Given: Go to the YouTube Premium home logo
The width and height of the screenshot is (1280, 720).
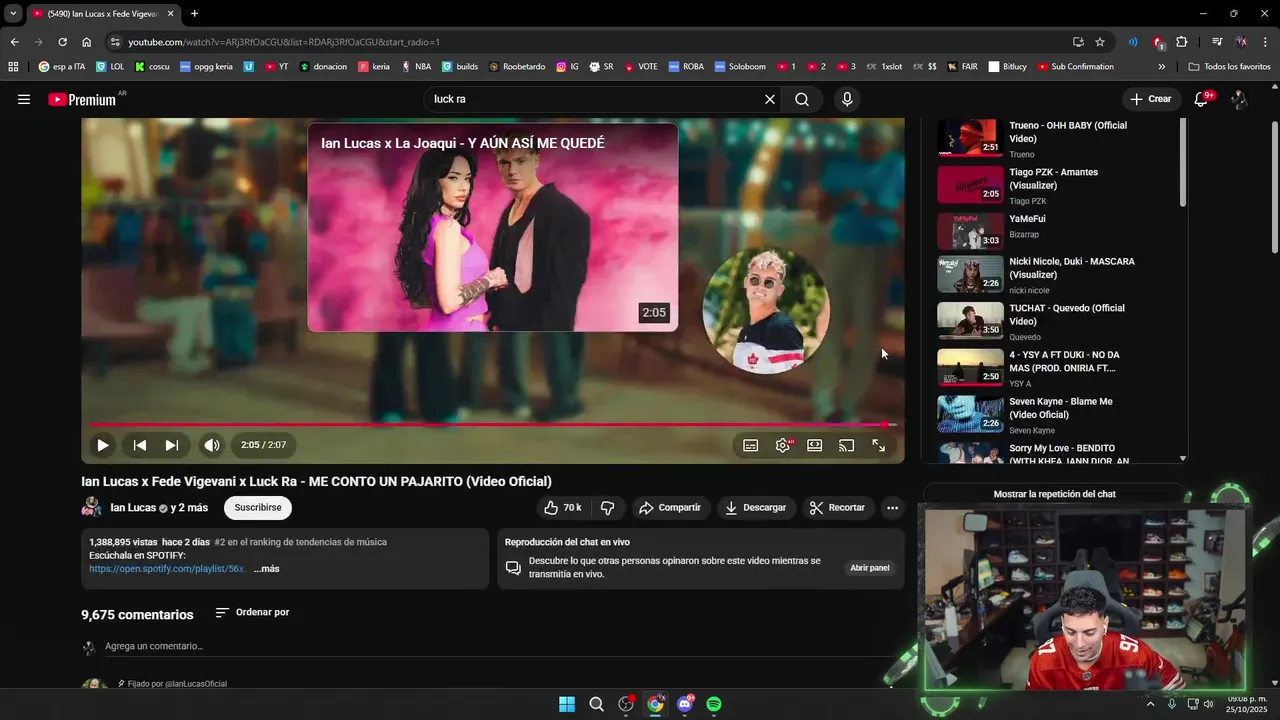Looking at the screenshot, I should coord(82,99).
